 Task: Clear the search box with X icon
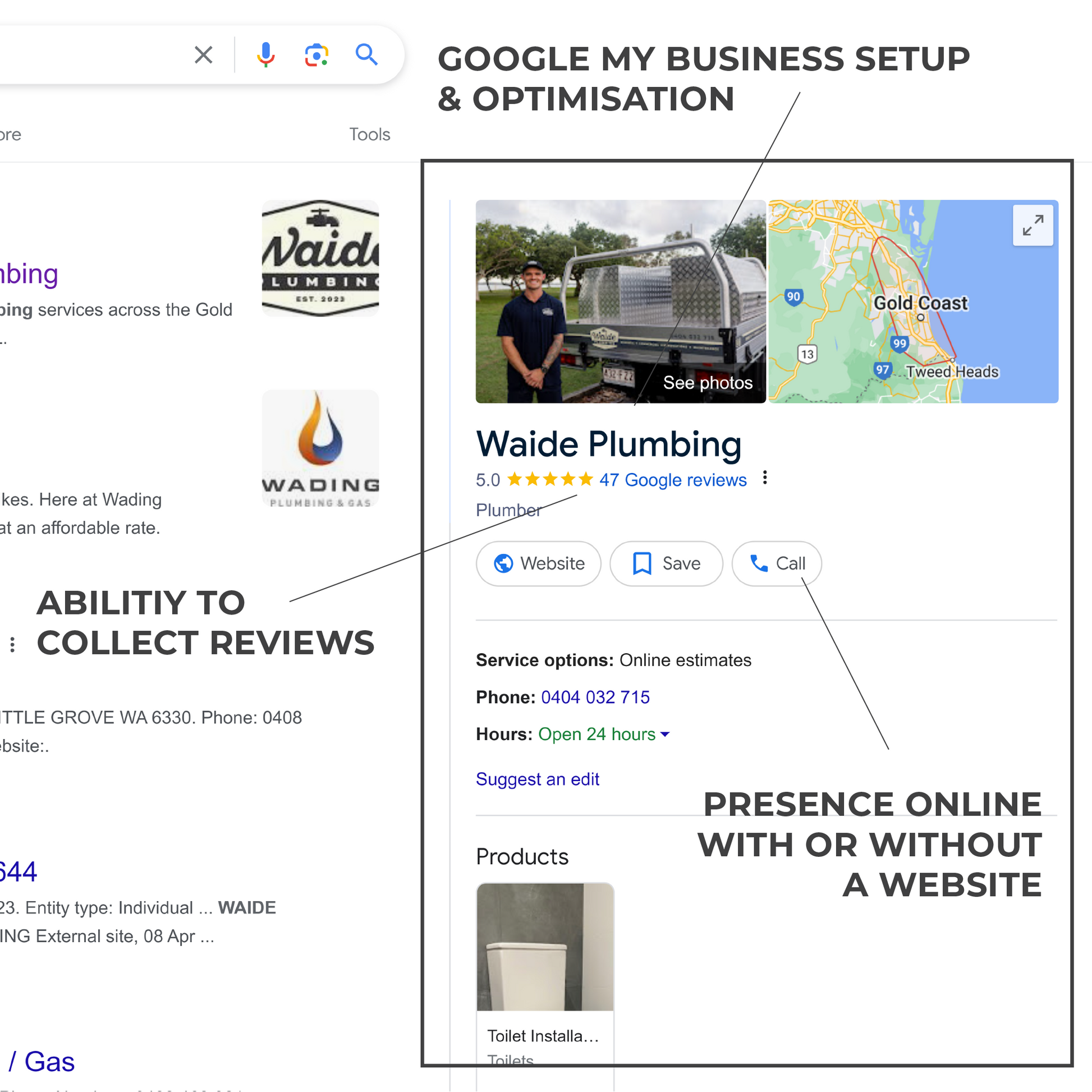204,55
